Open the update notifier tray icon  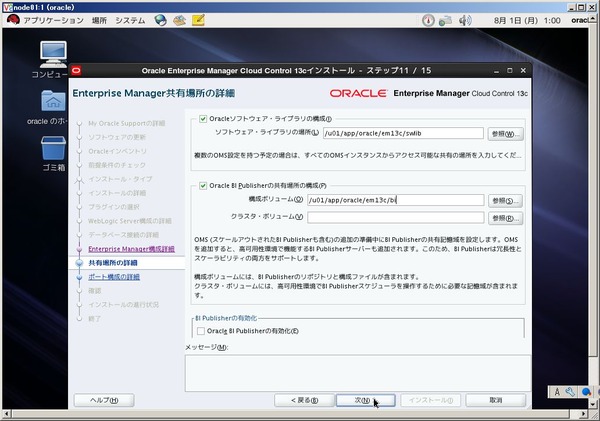(428, 20)
